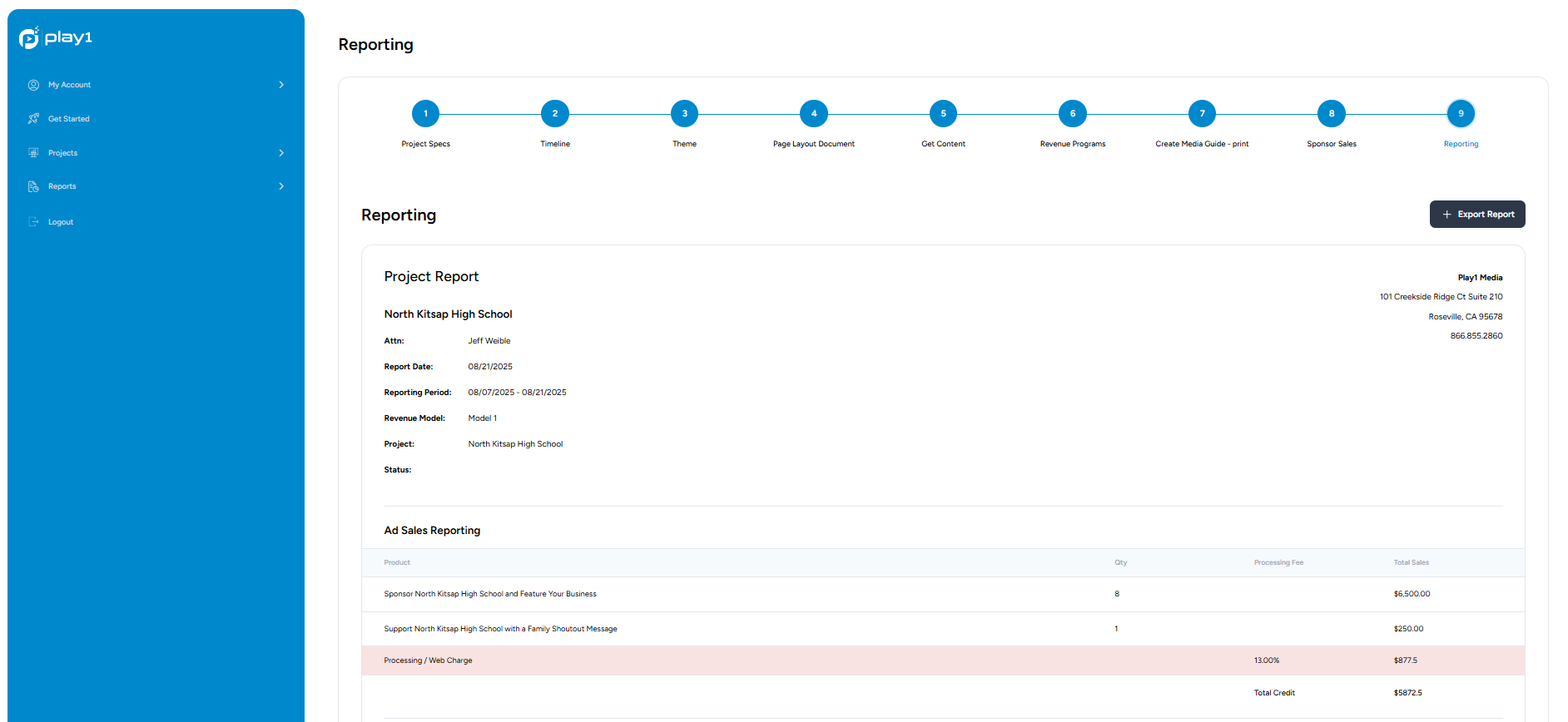Click the Revenue Programs step label
Viewport: 1568px width, 722px height.
point(1073,144)
